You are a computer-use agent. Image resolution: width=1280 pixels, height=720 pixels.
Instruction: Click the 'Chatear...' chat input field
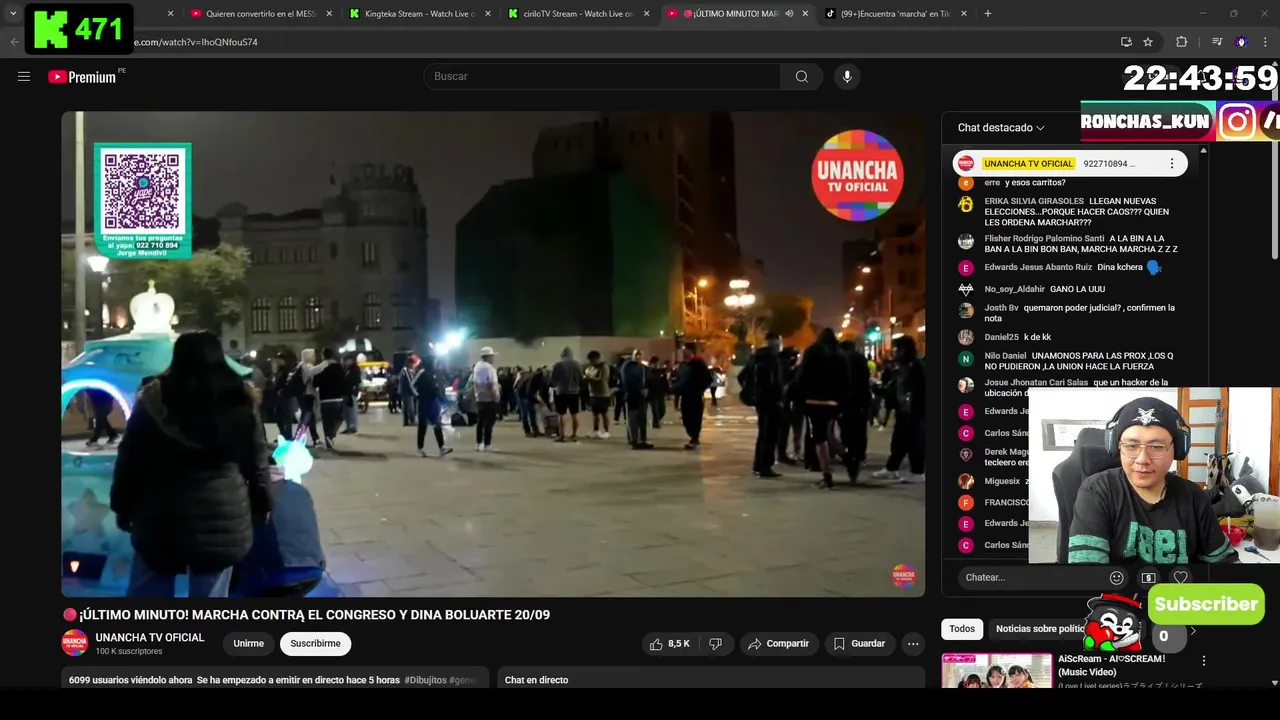click(1030, 577)
